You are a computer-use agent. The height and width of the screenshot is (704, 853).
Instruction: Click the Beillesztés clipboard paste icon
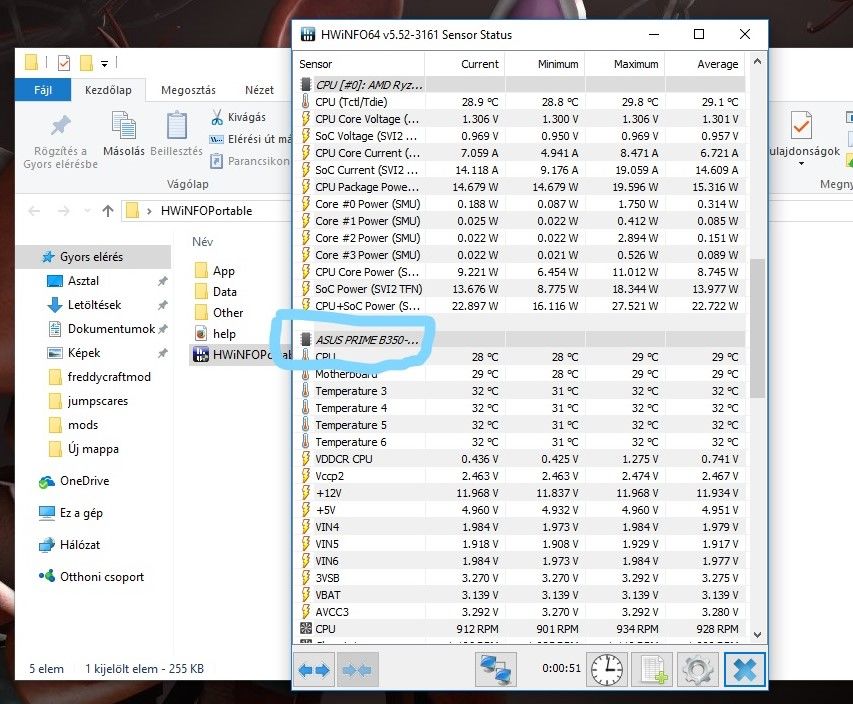[176, 125]
